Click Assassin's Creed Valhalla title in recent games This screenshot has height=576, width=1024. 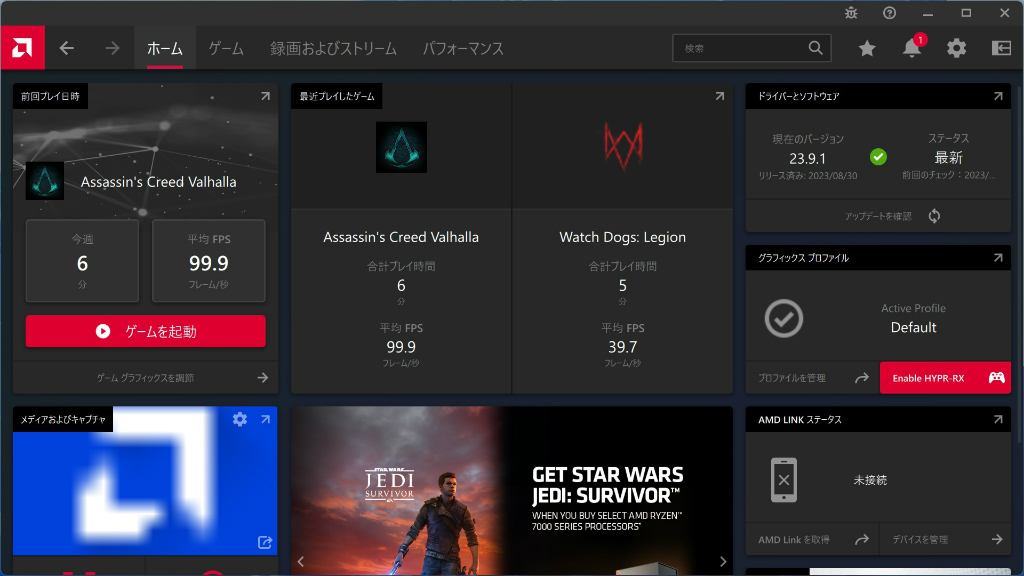pos(401,237)
